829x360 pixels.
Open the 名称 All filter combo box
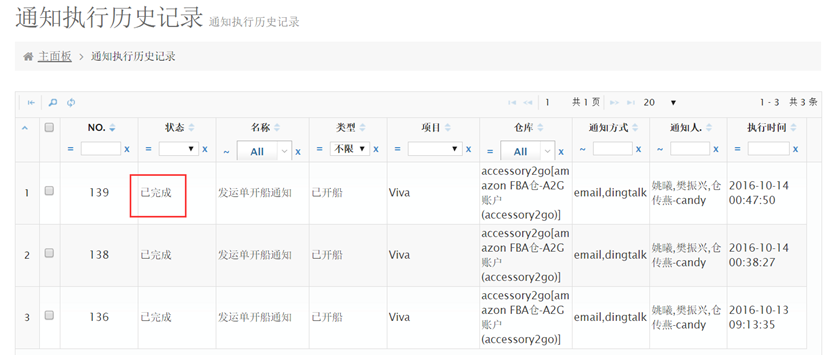264,152
